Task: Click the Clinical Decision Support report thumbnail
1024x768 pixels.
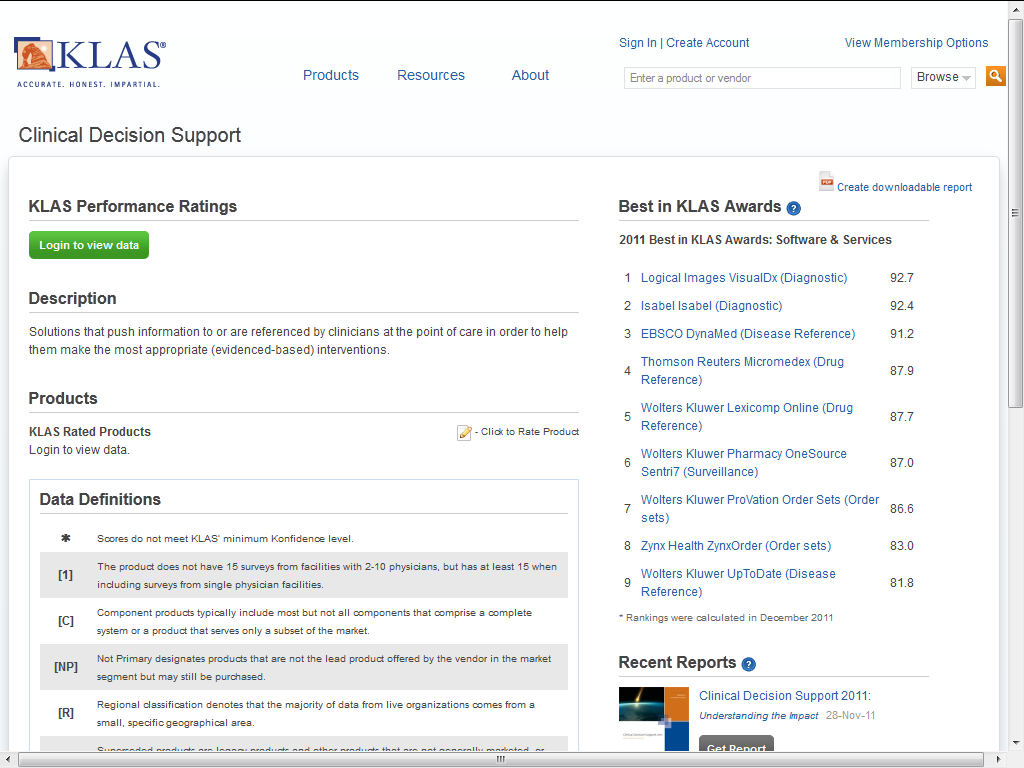Action: pyautogui.click(x=654, y=719)
